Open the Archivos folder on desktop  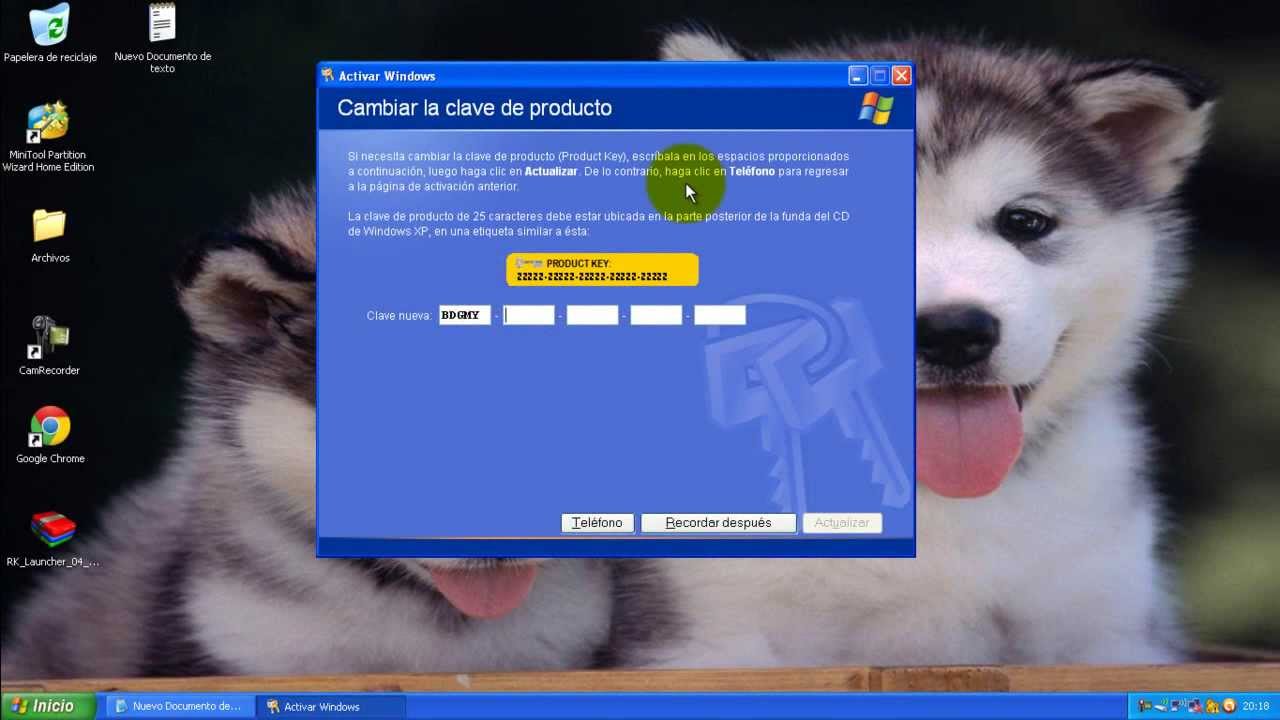(x=49, y=236)
